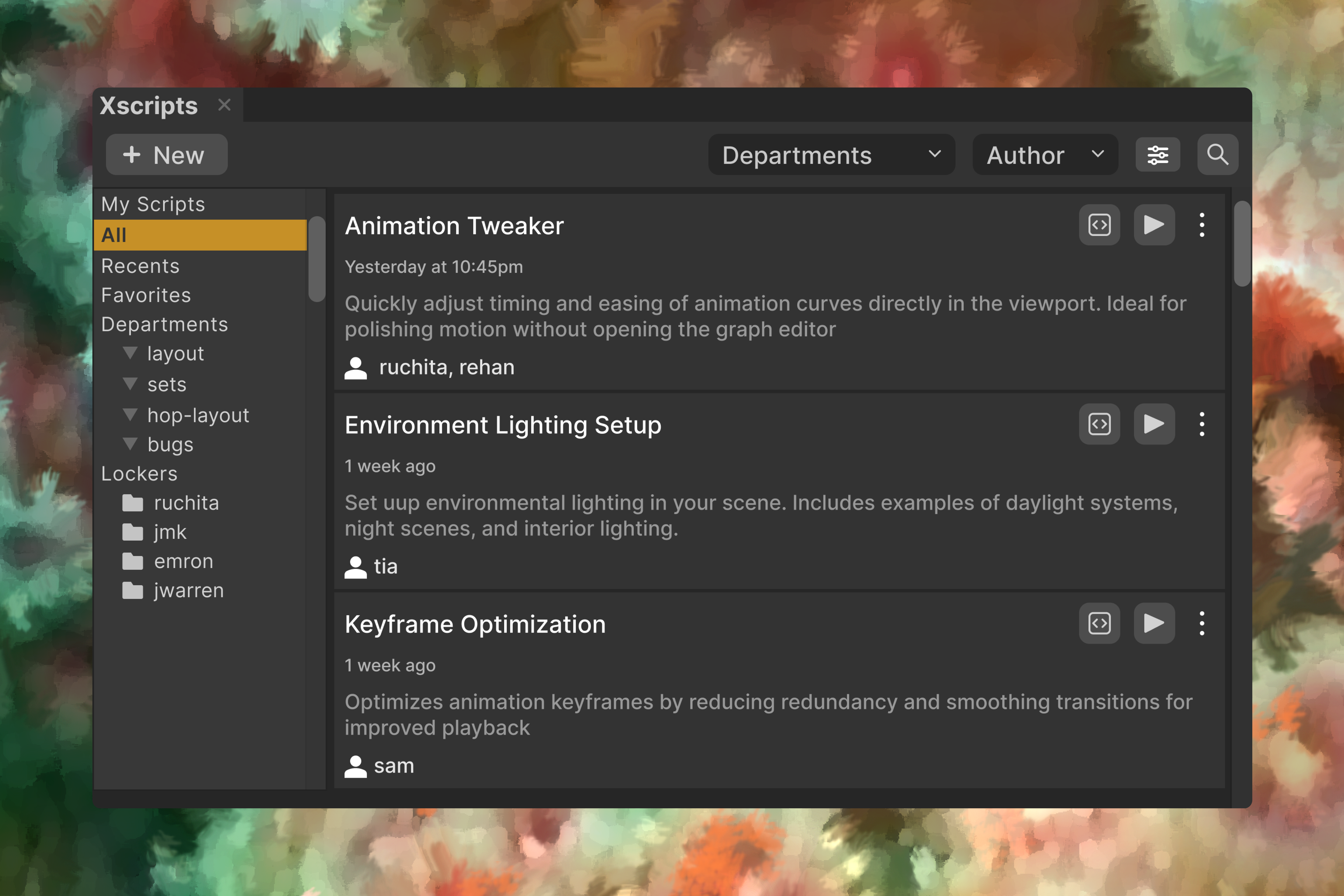1344x896 pixels.
Task: Open more options for Animation Tweaker
Action: pos(1202,225)
